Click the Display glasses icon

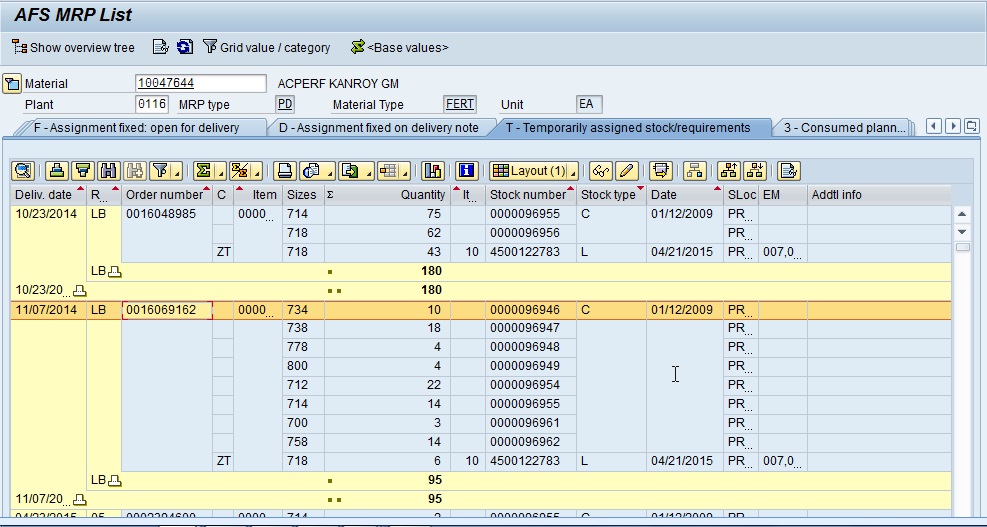point(600,170)
